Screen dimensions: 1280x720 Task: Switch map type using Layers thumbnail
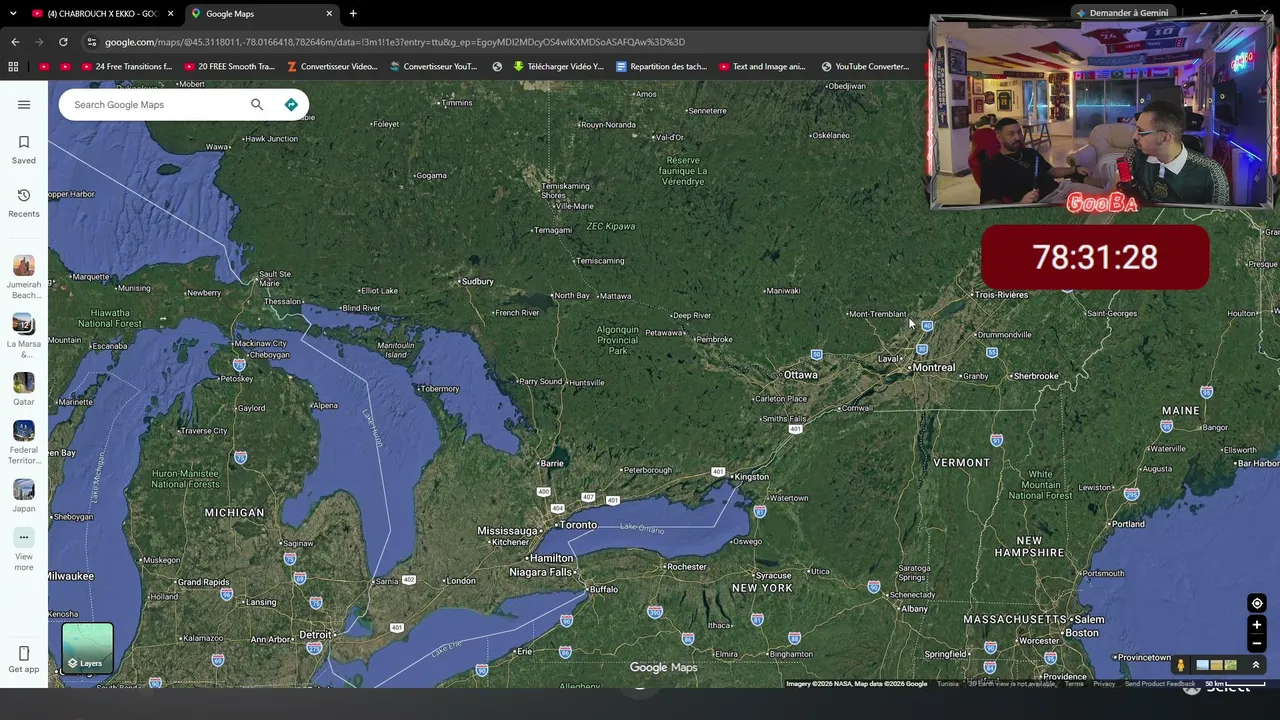click(x=88, y=648)
